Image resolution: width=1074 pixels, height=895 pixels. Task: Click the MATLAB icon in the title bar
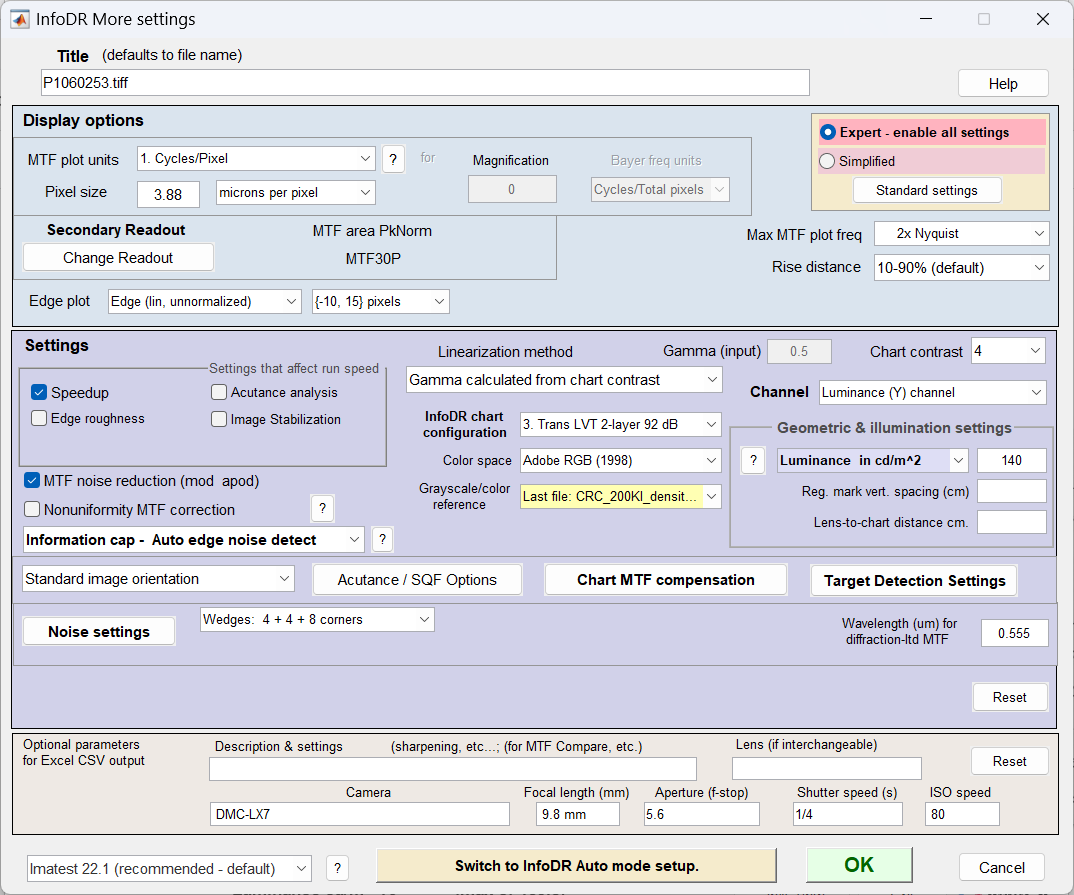[19, 19]
